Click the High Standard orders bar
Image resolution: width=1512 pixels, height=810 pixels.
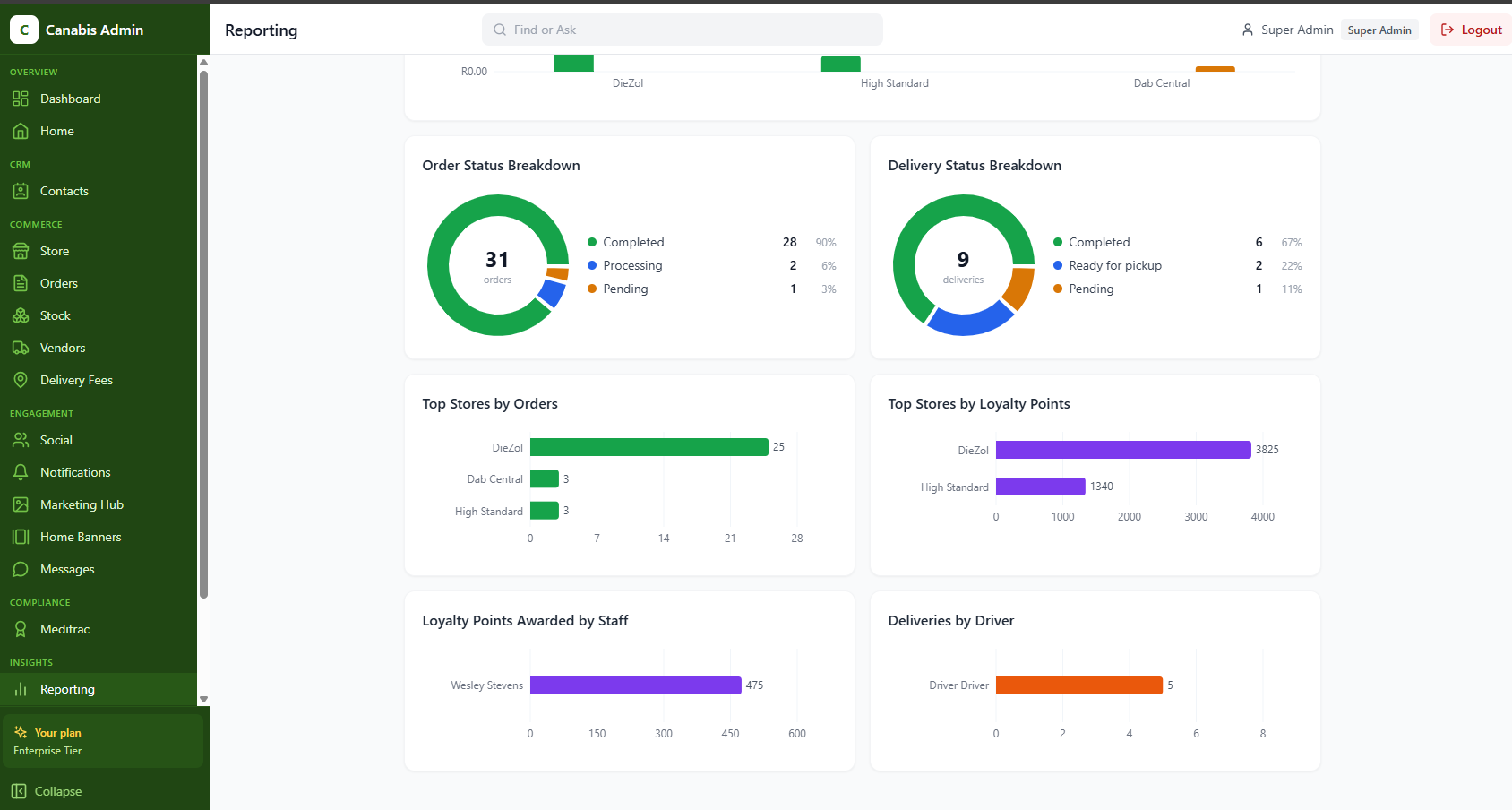[x=545, y=511]
